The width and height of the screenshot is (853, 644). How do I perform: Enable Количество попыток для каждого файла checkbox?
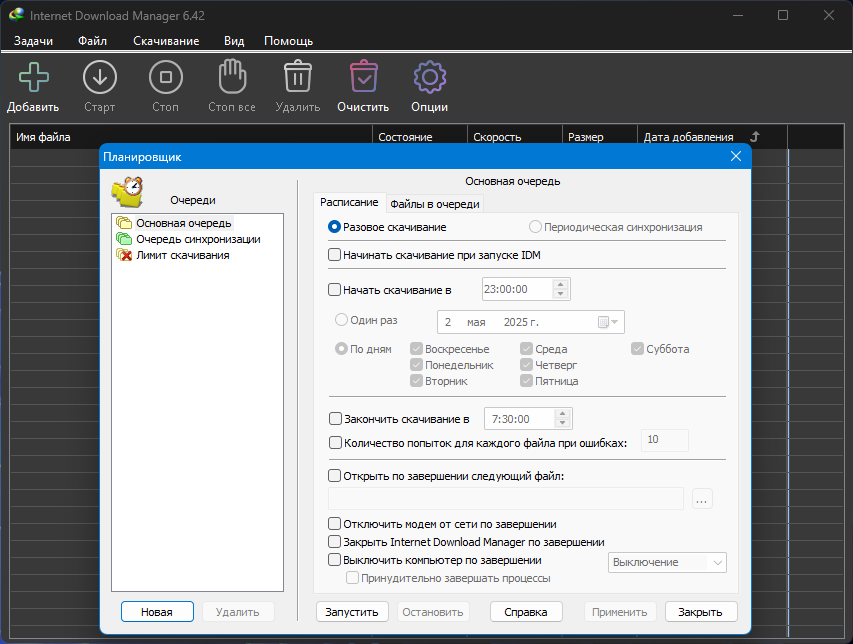[x=336, y=443]
